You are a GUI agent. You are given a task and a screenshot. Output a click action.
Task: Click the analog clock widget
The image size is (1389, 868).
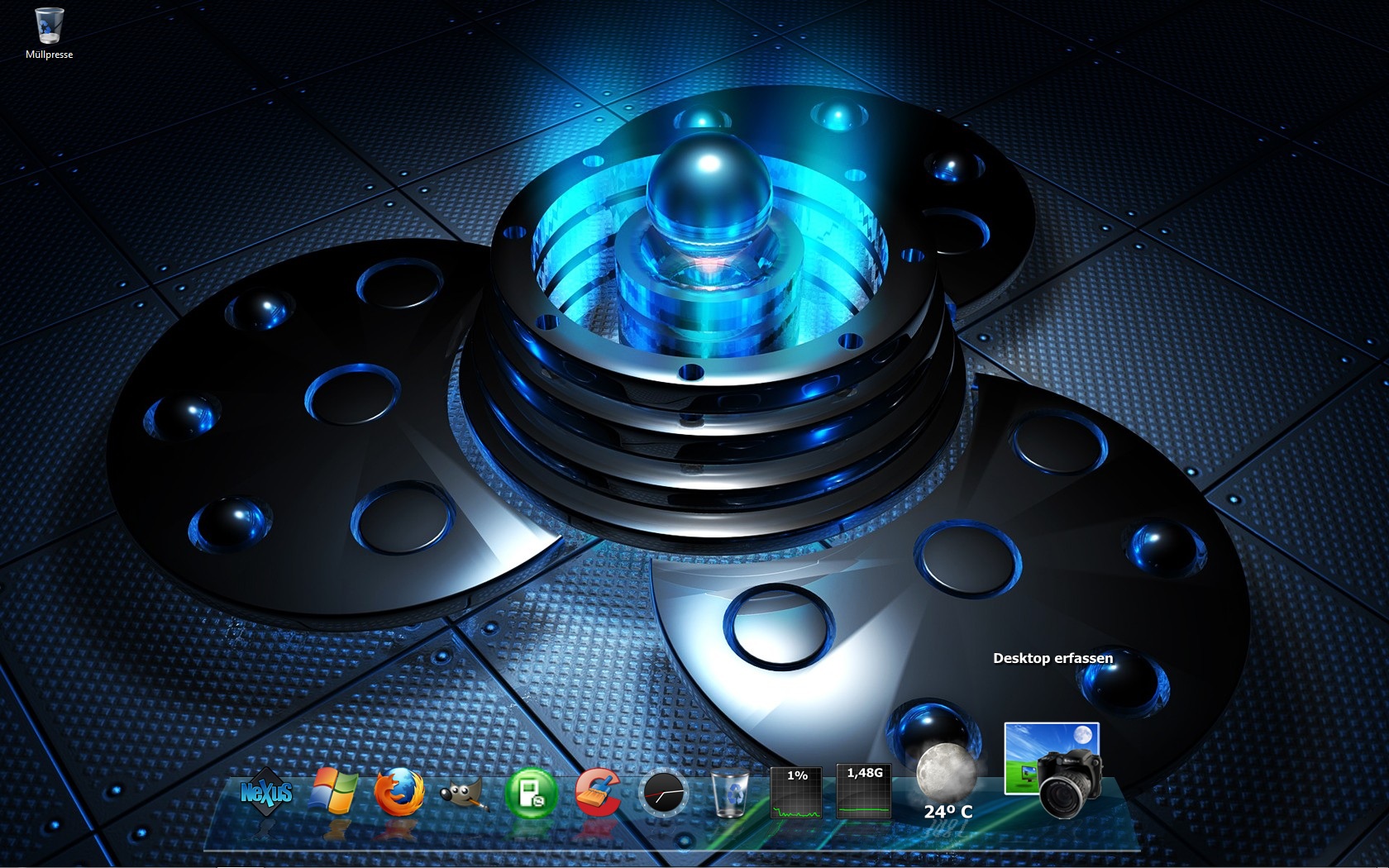click(665, 794)
